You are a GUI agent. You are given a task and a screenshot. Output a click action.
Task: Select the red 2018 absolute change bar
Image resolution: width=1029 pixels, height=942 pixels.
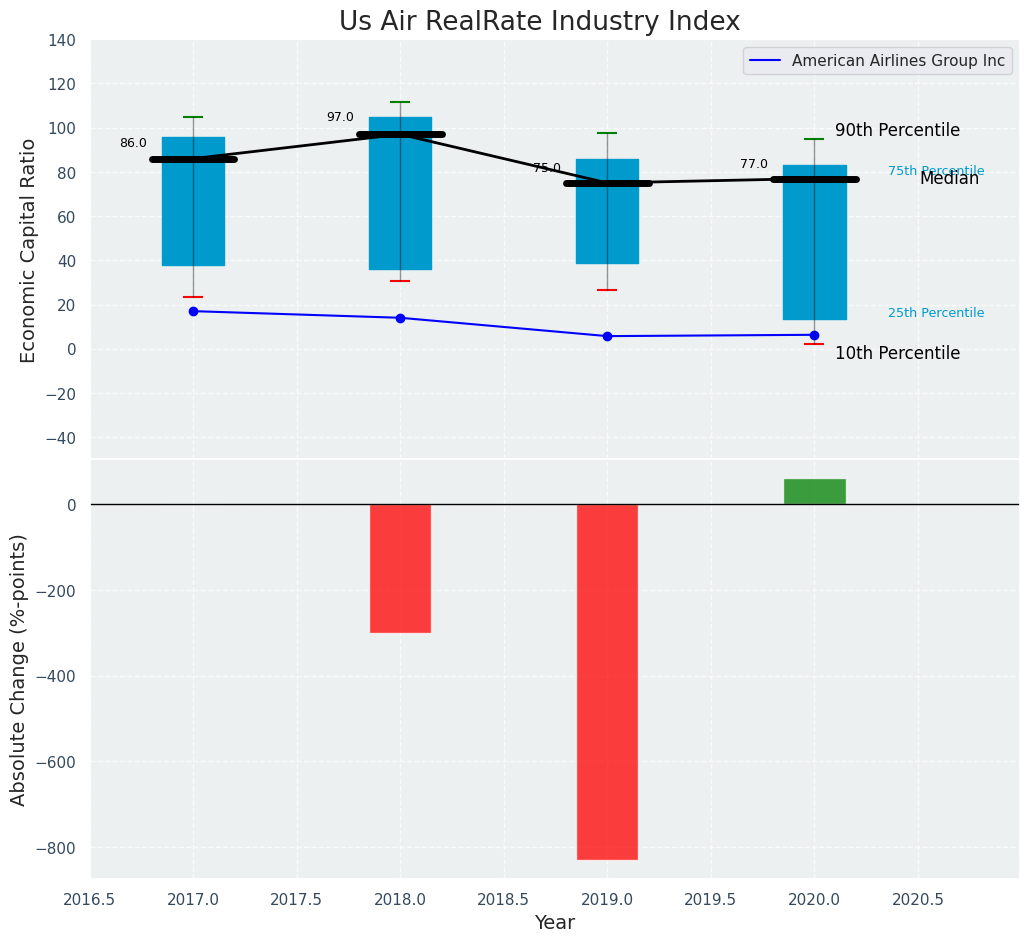click(x=400, y=568)
